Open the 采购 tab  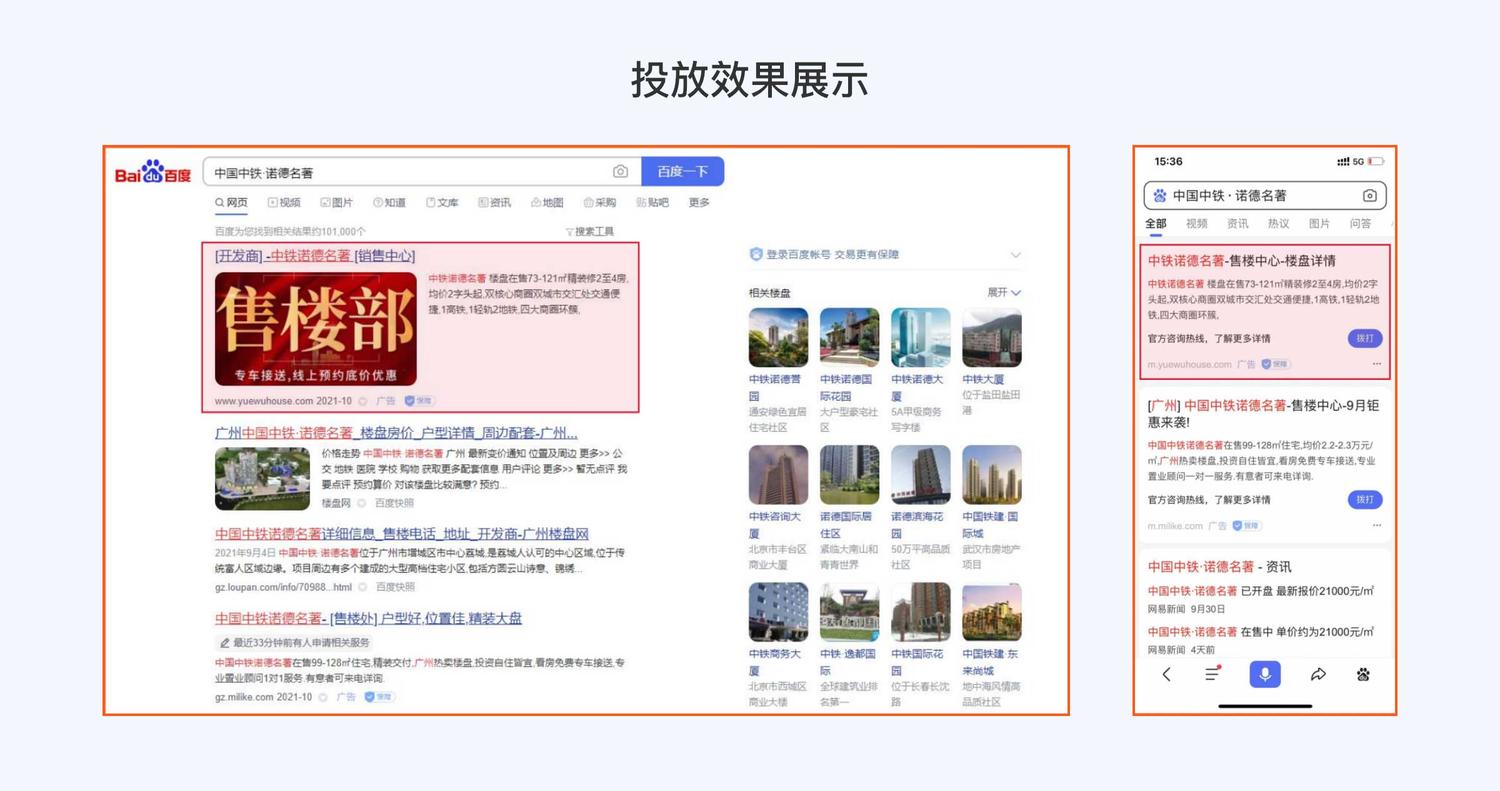600,202
